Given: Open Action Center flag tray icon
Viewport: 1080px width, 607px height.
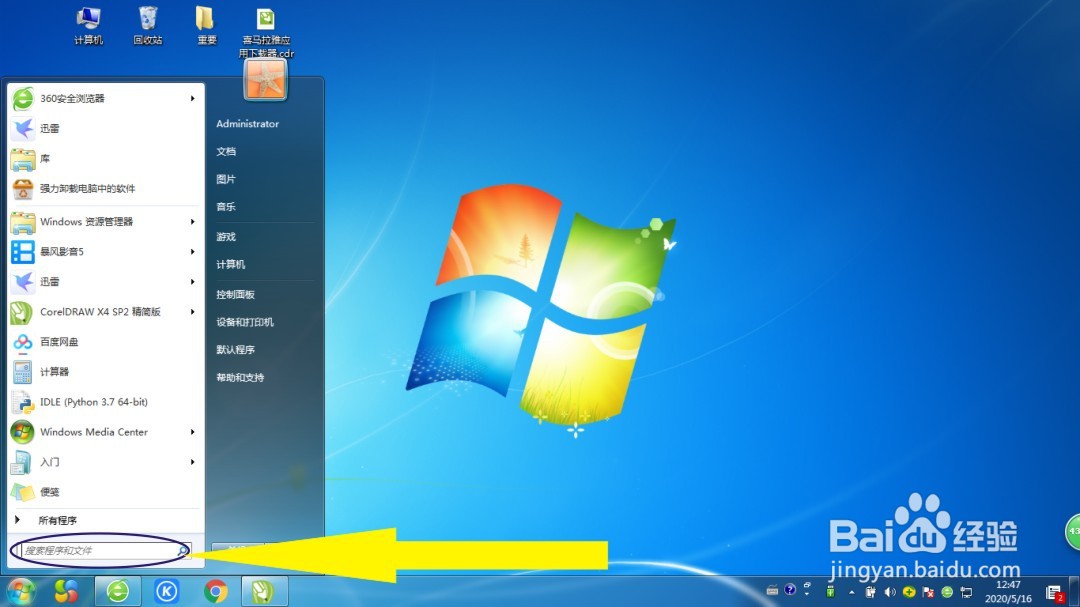Looking at the screenshot, I should coord(928,592).
